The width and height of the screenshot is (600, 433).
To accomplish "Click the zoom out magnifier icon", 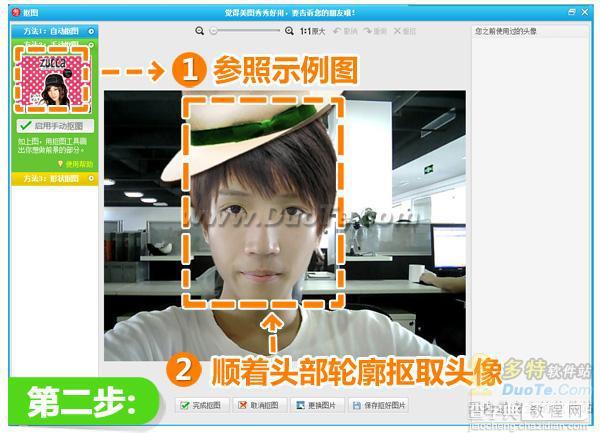I will [199, 31].
